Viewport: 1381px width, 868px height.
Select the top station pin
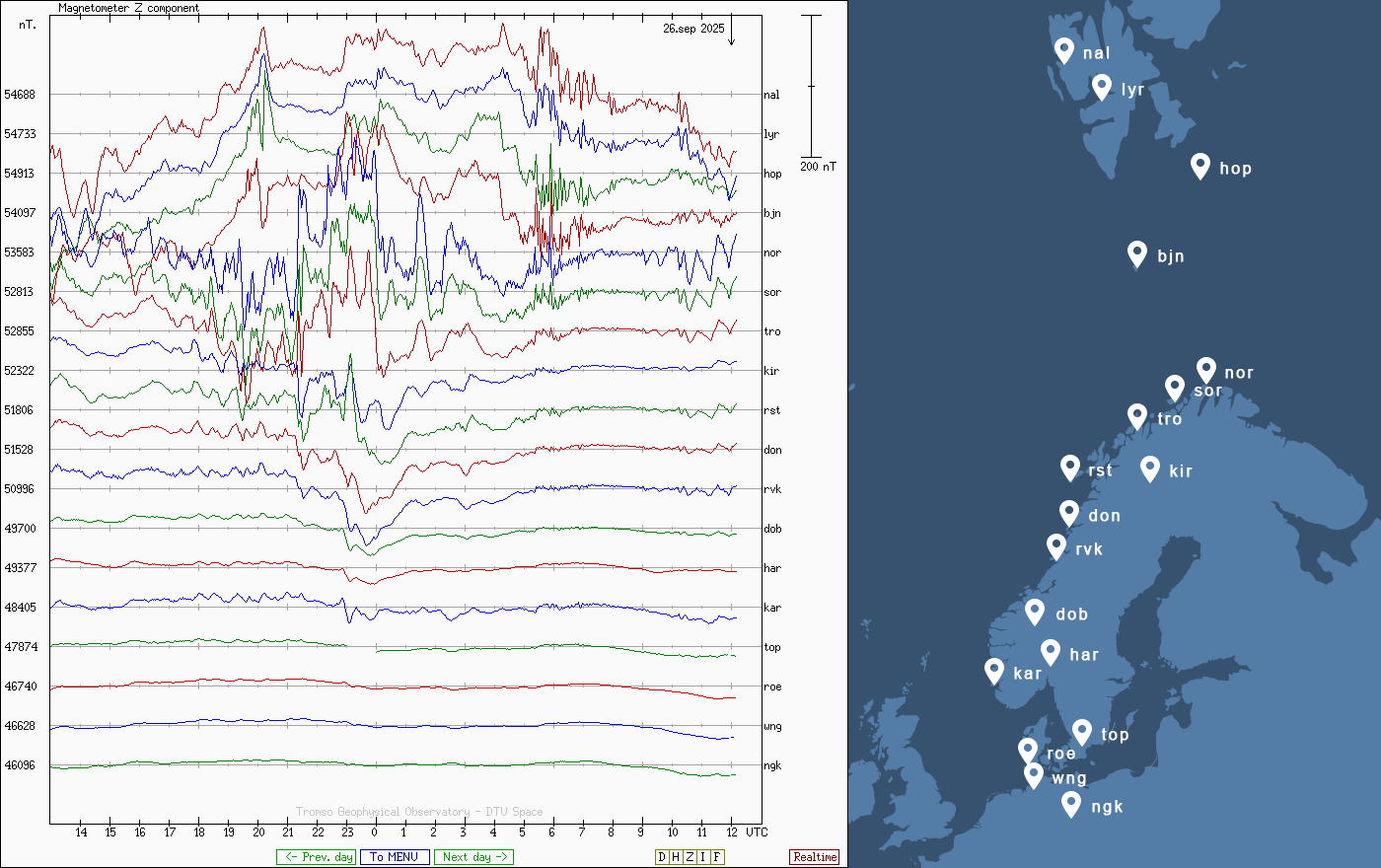pyautogui.click(x=1082, y=732)
